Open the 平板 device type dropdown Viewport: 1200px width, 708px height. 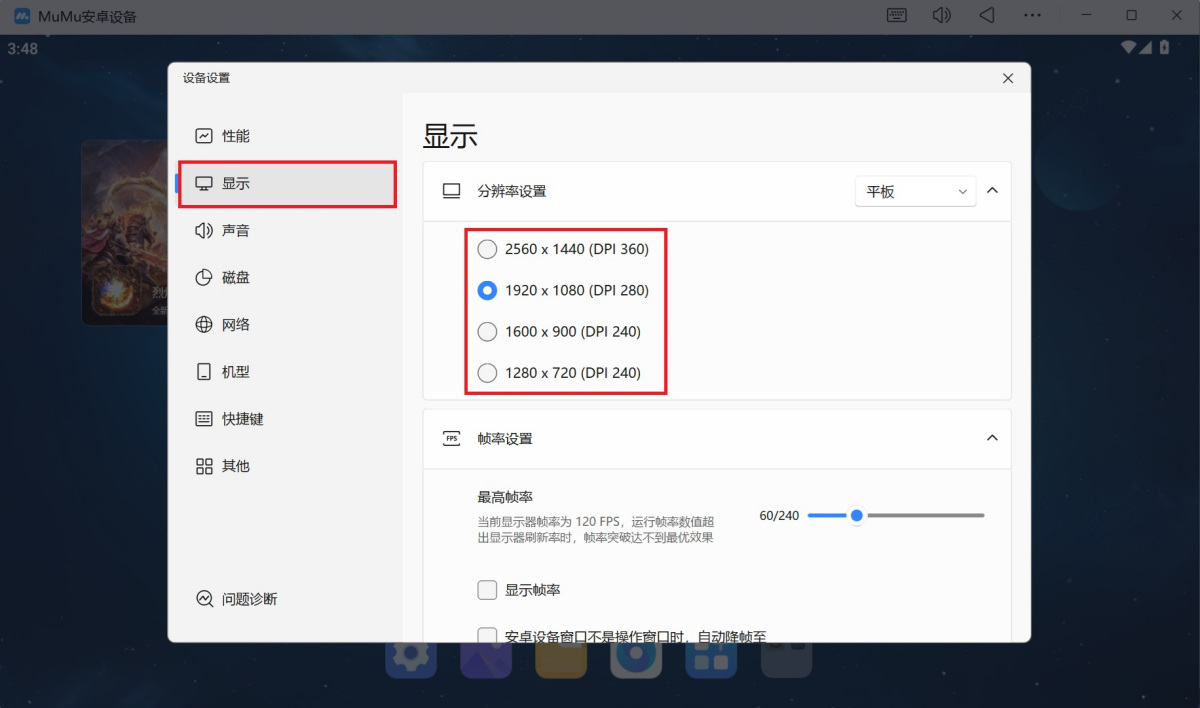click(x=915, y=191)
